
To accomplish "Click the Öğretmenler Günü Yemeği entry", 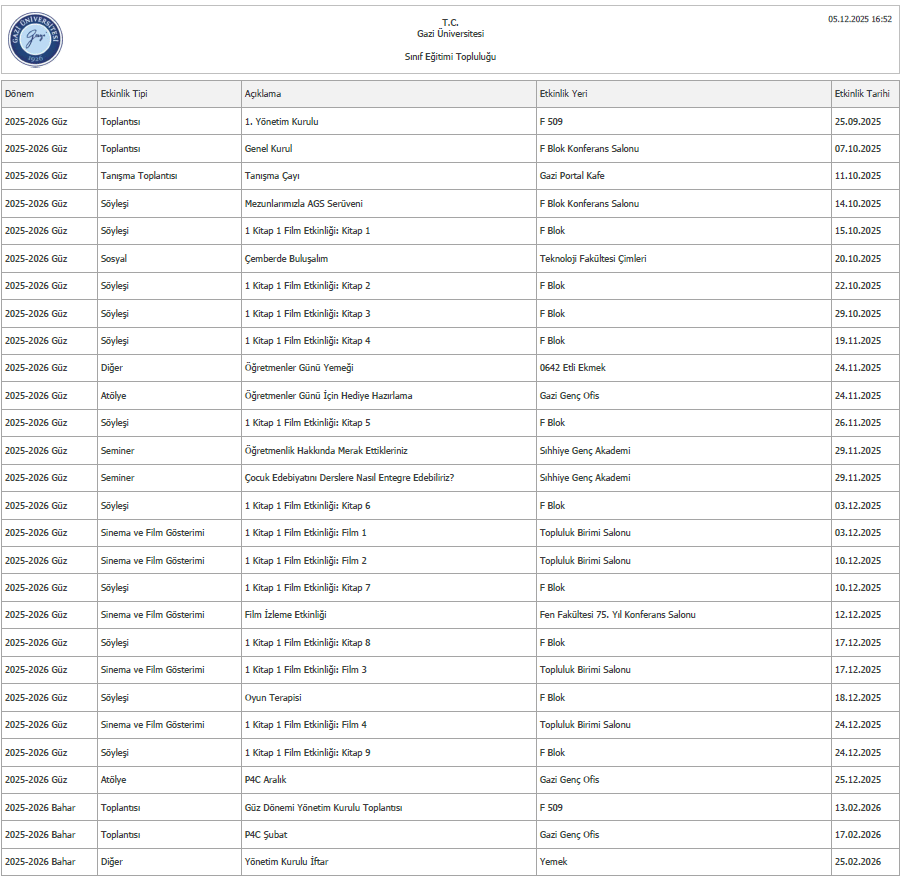I will (299, 368).
